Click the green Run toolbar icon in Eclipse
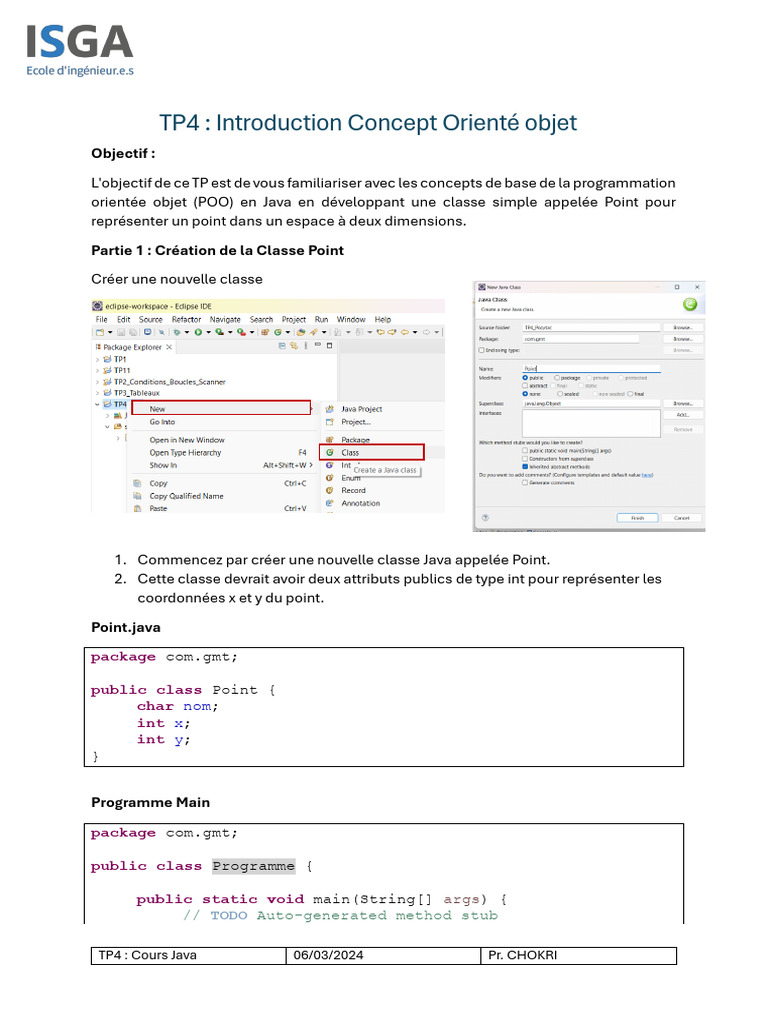768x1024 pixels. coord(197,332)
